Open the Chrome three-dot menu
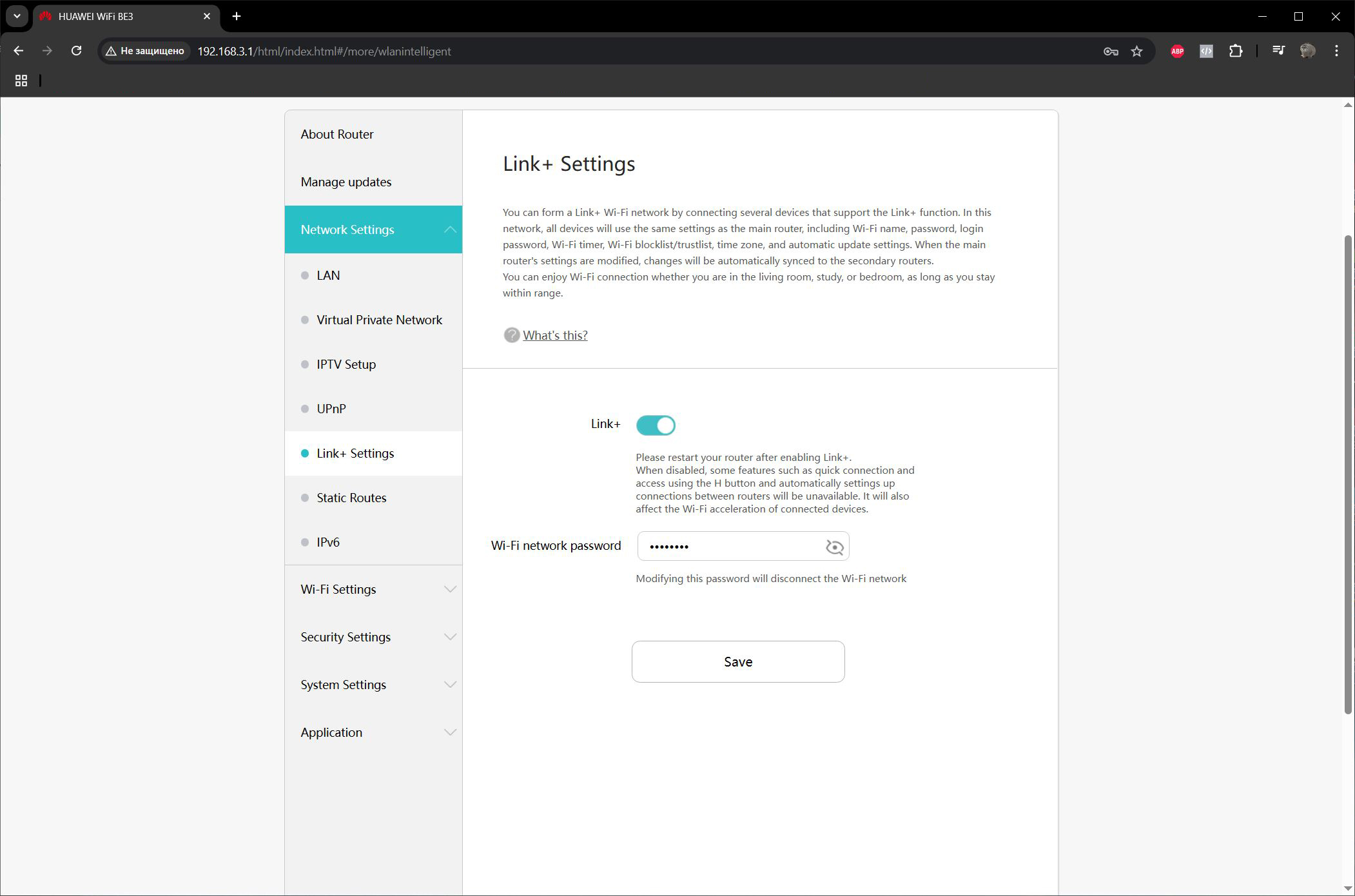1355x896 pixels. coord(1336,51)
